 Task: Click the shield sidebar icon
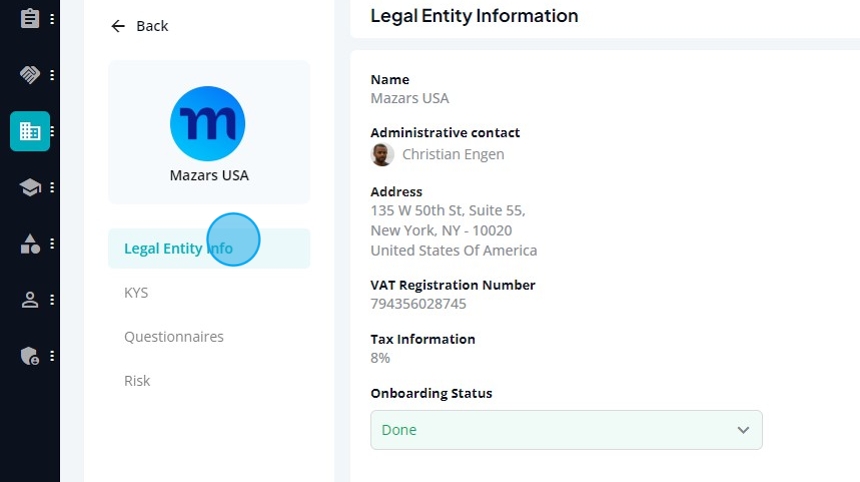pyautogui.click(x=30, y=356)
